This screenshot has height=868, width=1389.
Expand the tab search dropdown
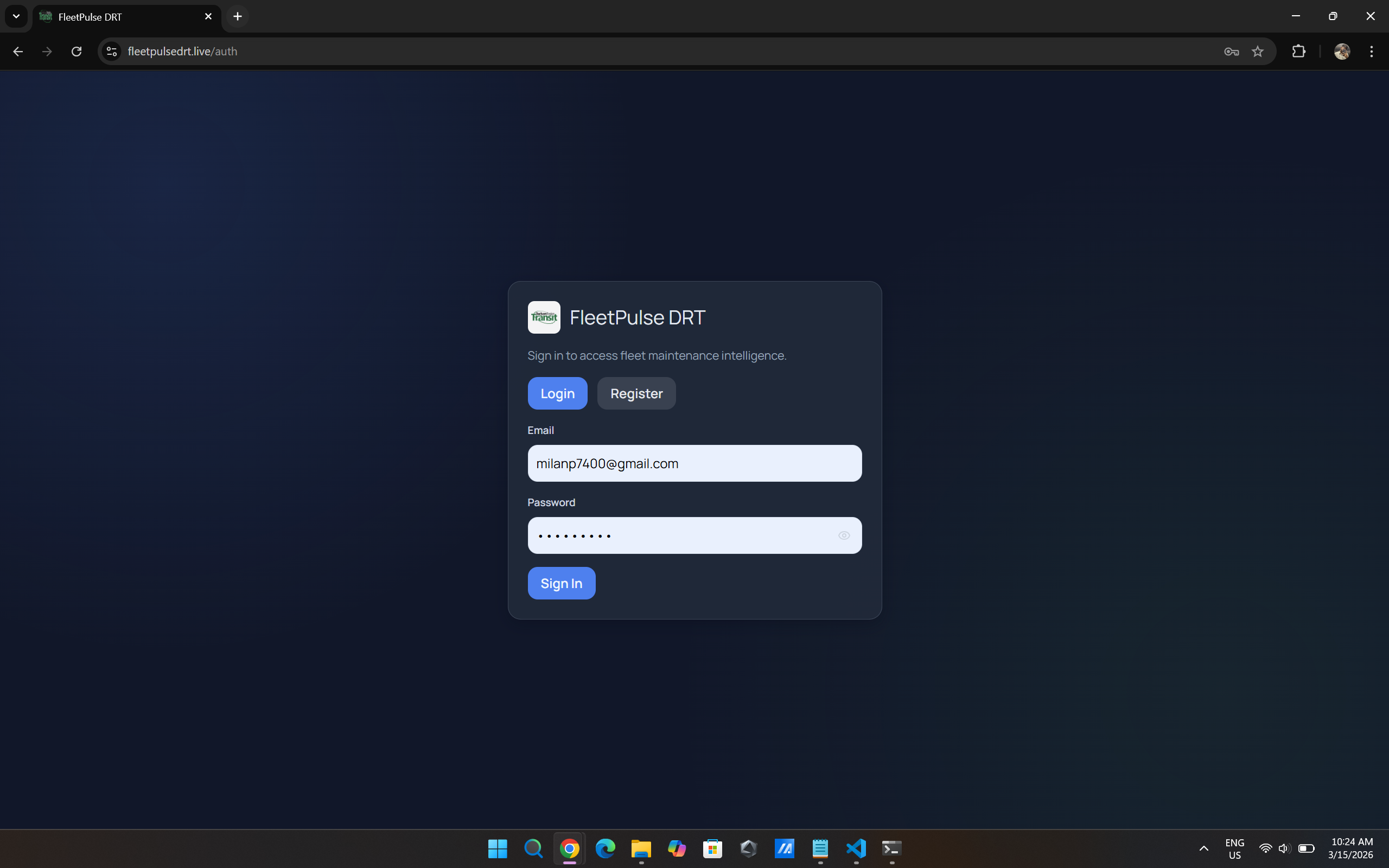16,17
